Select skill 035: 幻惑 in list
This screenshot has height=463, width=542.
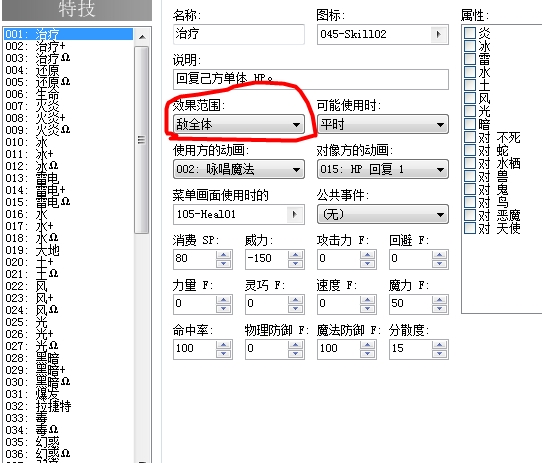[x=68, y=442]
